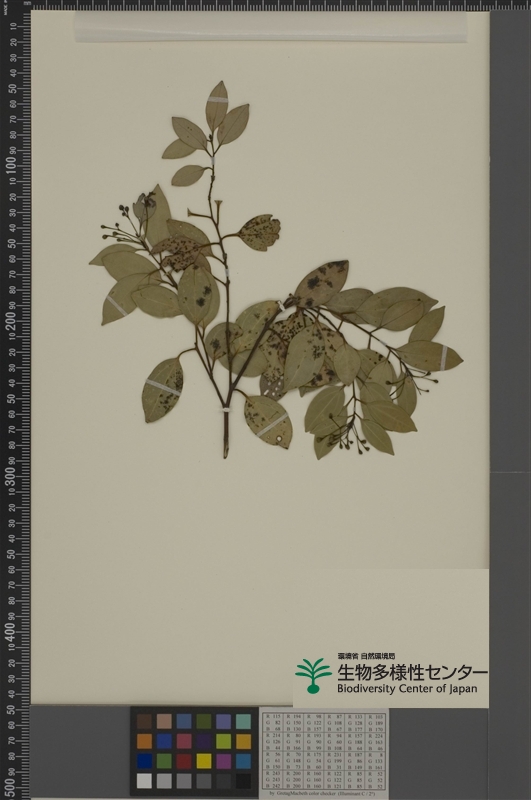Click the bluish-green swatch in the top row
The image size is (531, 800).
pyautogui.click(x=243, y=721)
